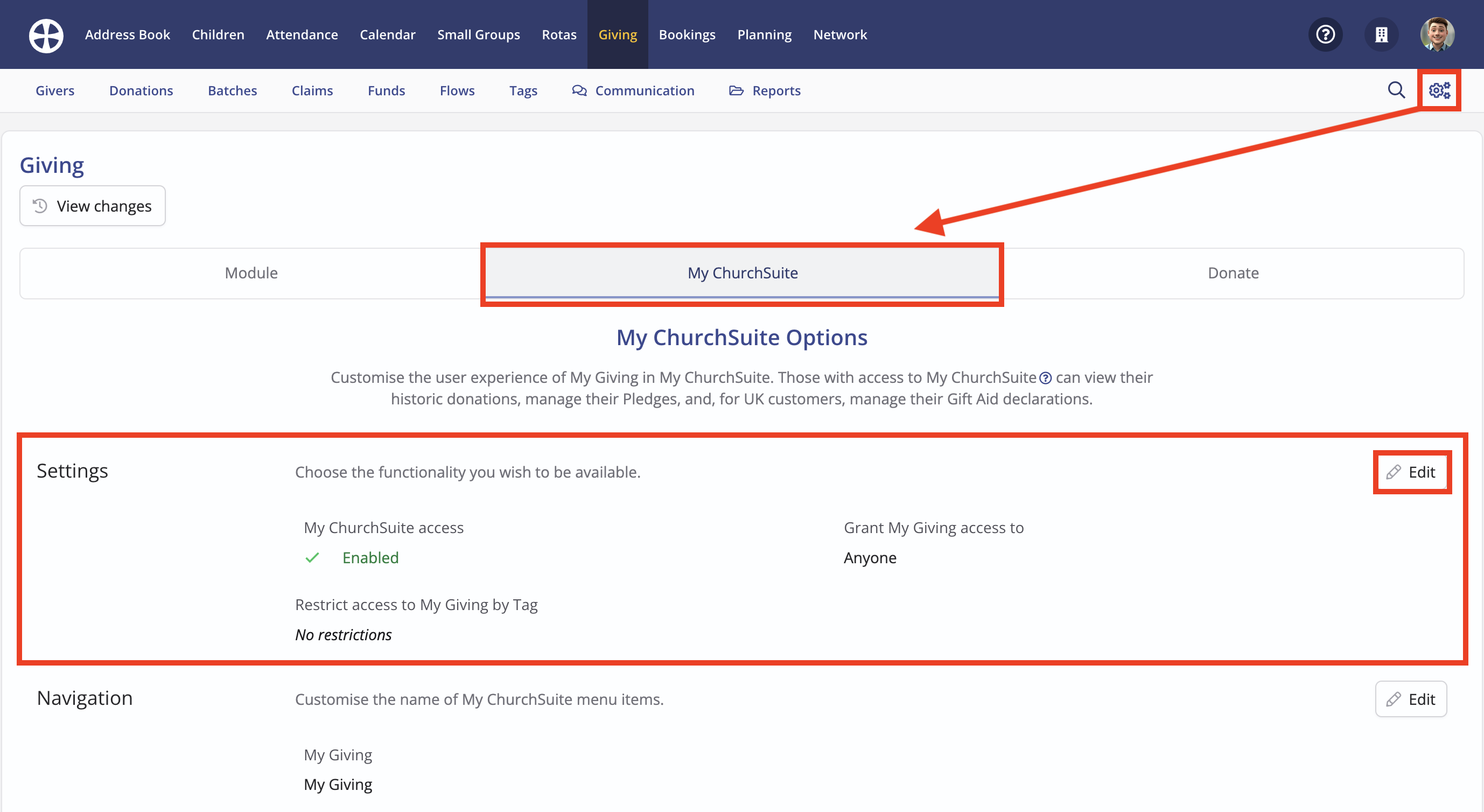Open Address Book module
Viewport: 1484px width, 812px height.
(x=127, y=34)
